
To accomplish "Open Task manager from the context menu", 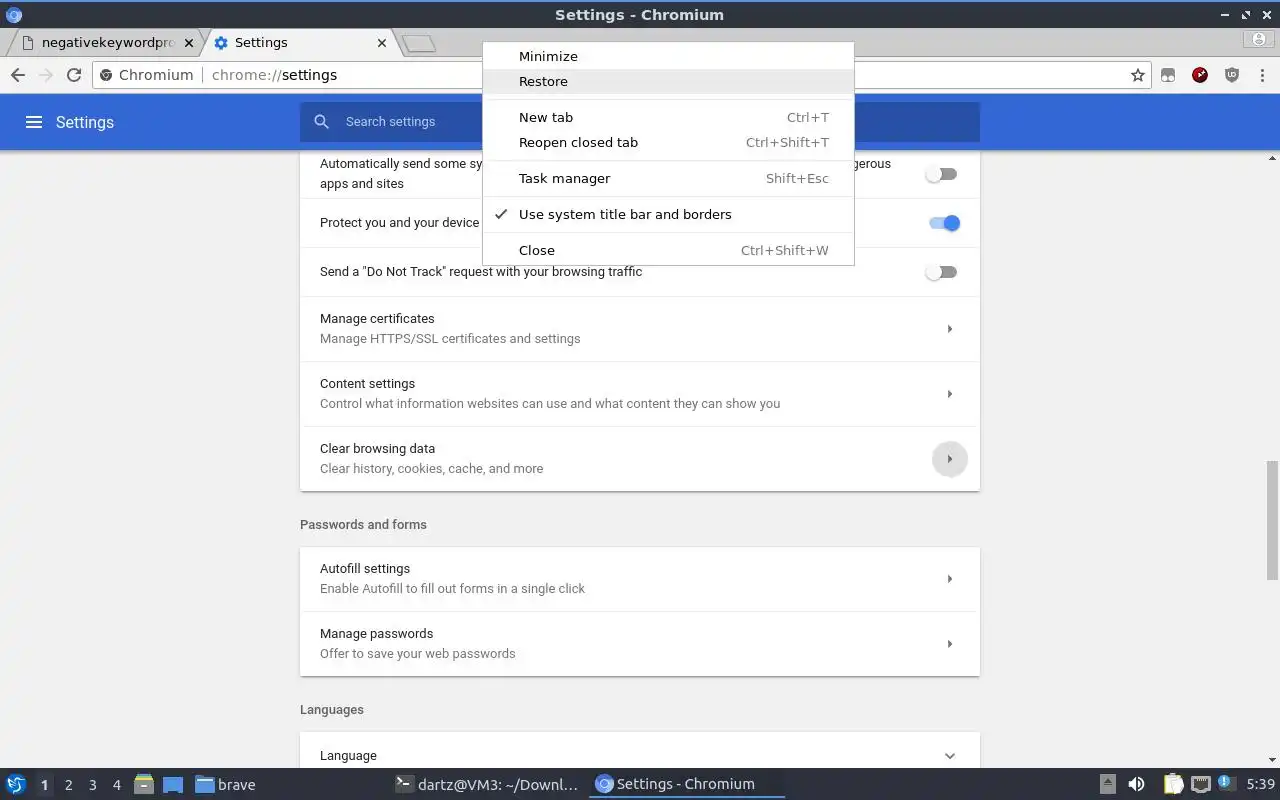I will [x=668, y=178].
